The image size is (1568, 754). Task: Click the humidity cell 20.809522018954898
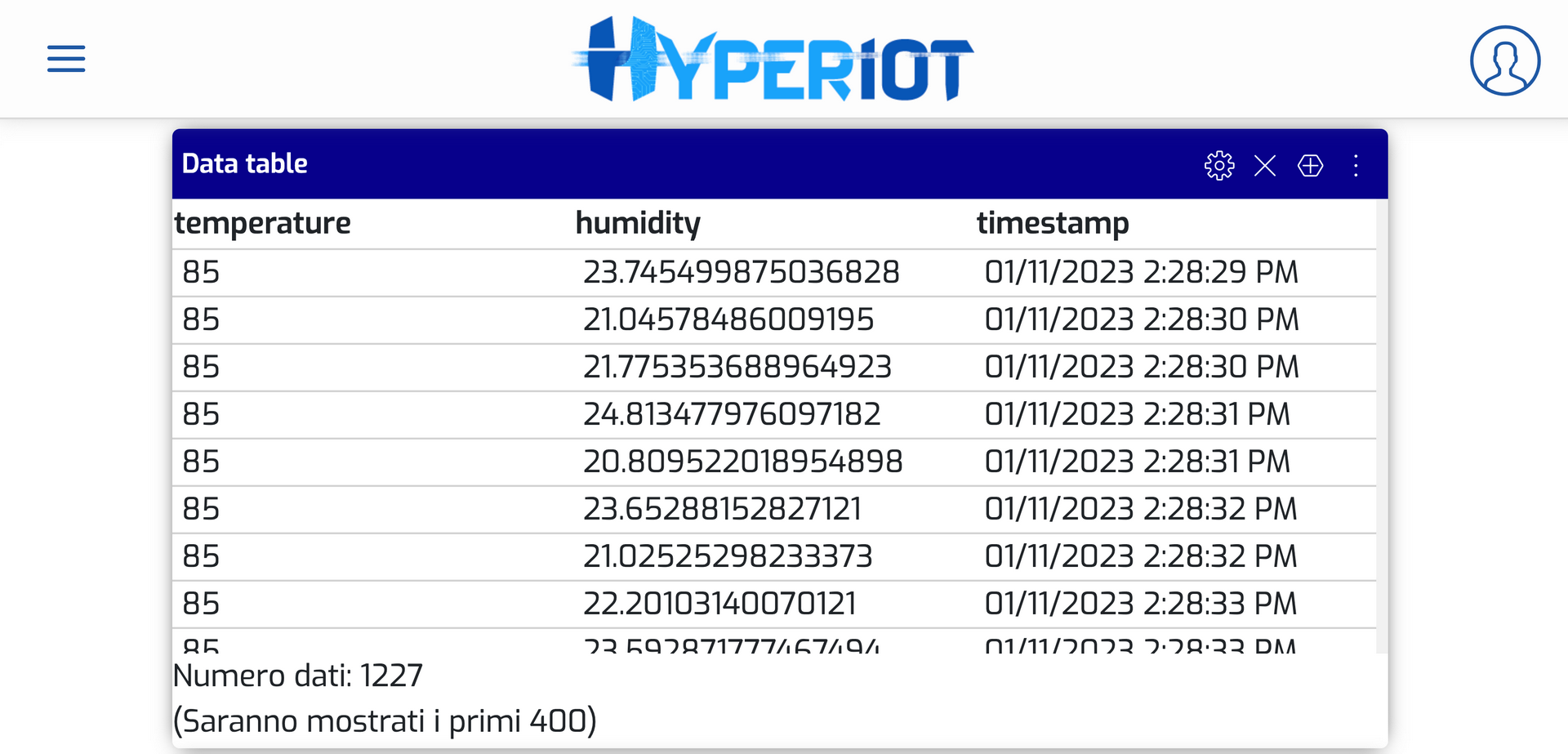click(x=742, y=462)
